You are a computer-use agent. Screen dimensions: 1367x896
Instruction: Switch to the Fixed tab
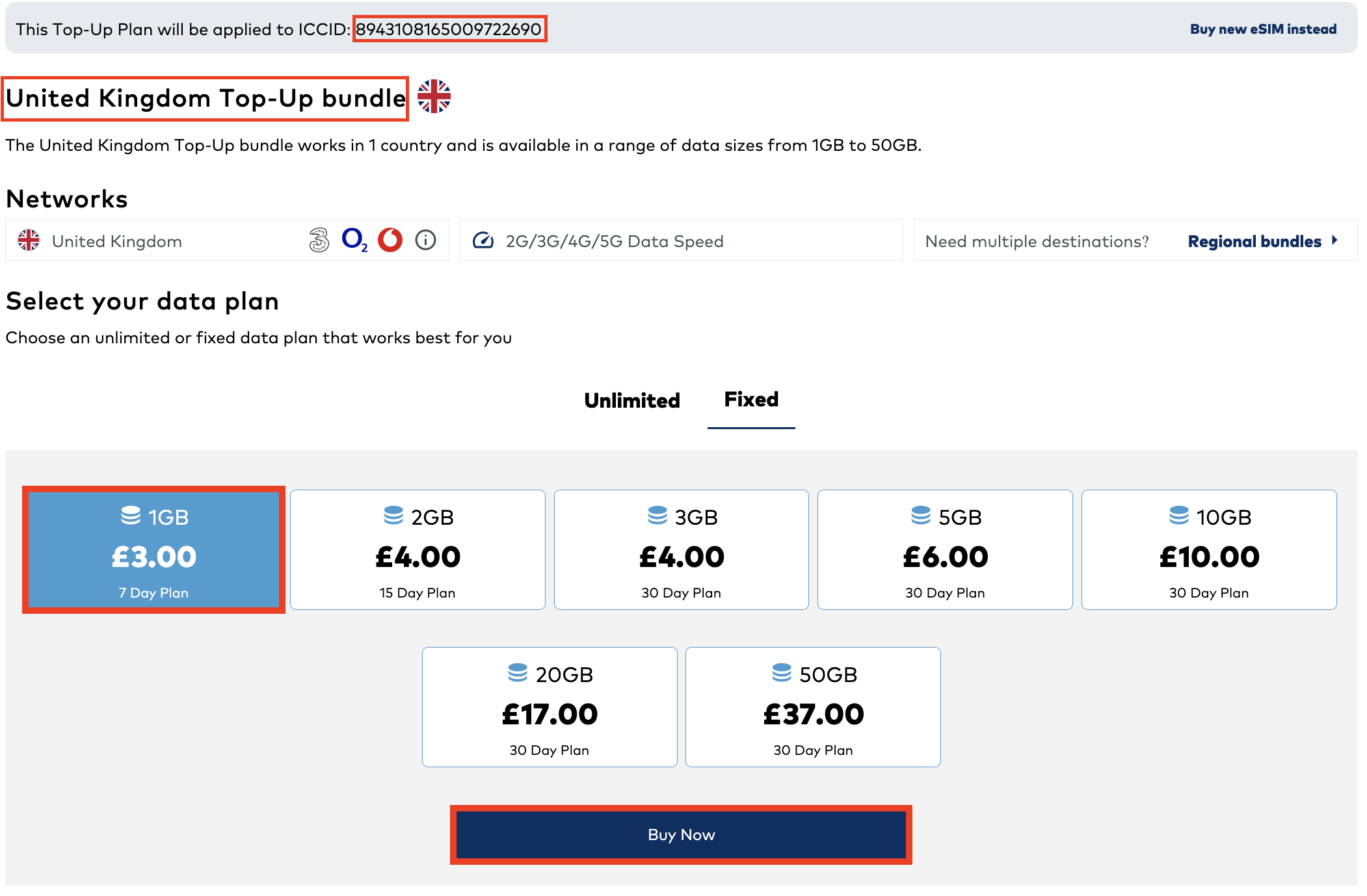751,400
